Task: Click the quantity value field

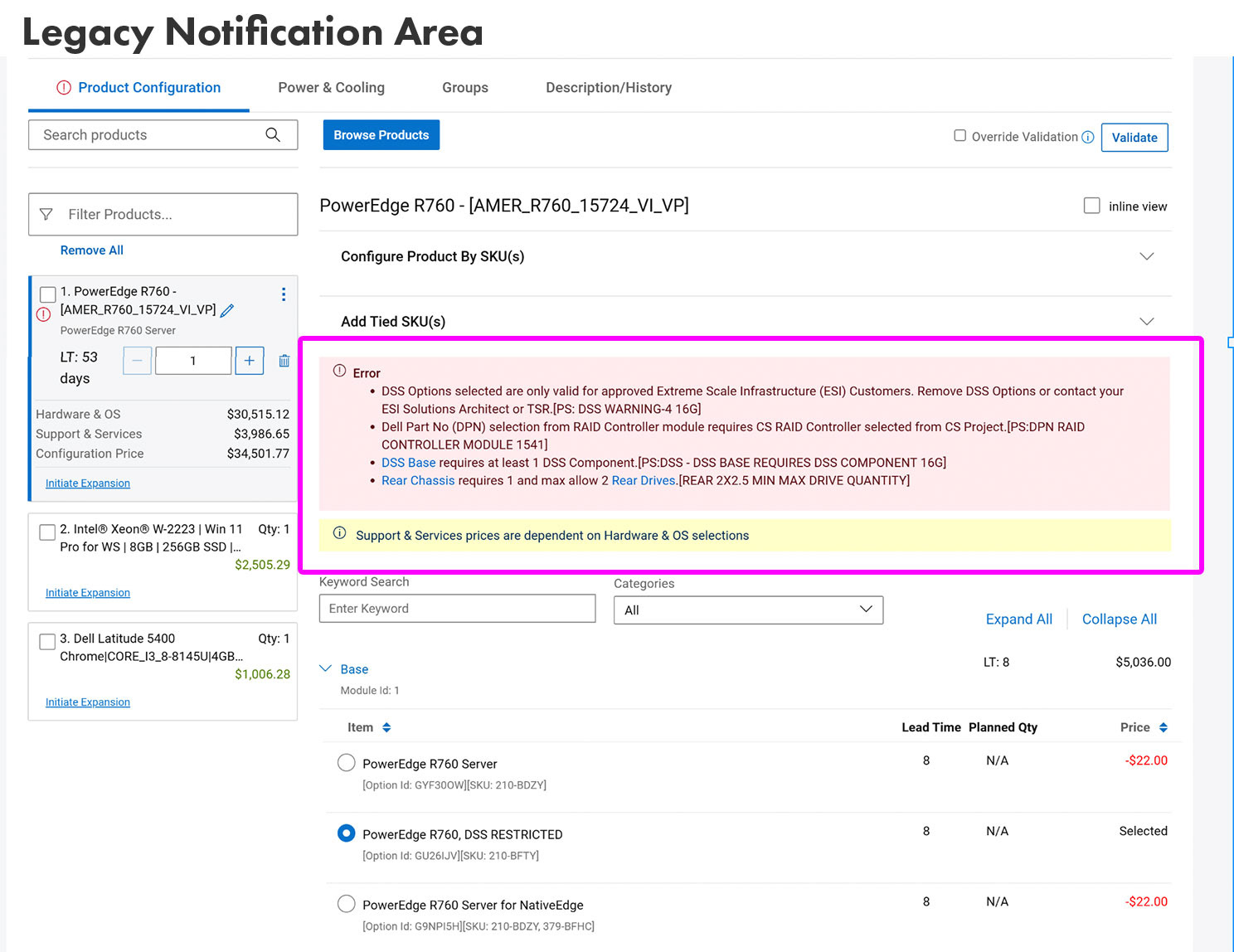Action: point(193,361)
